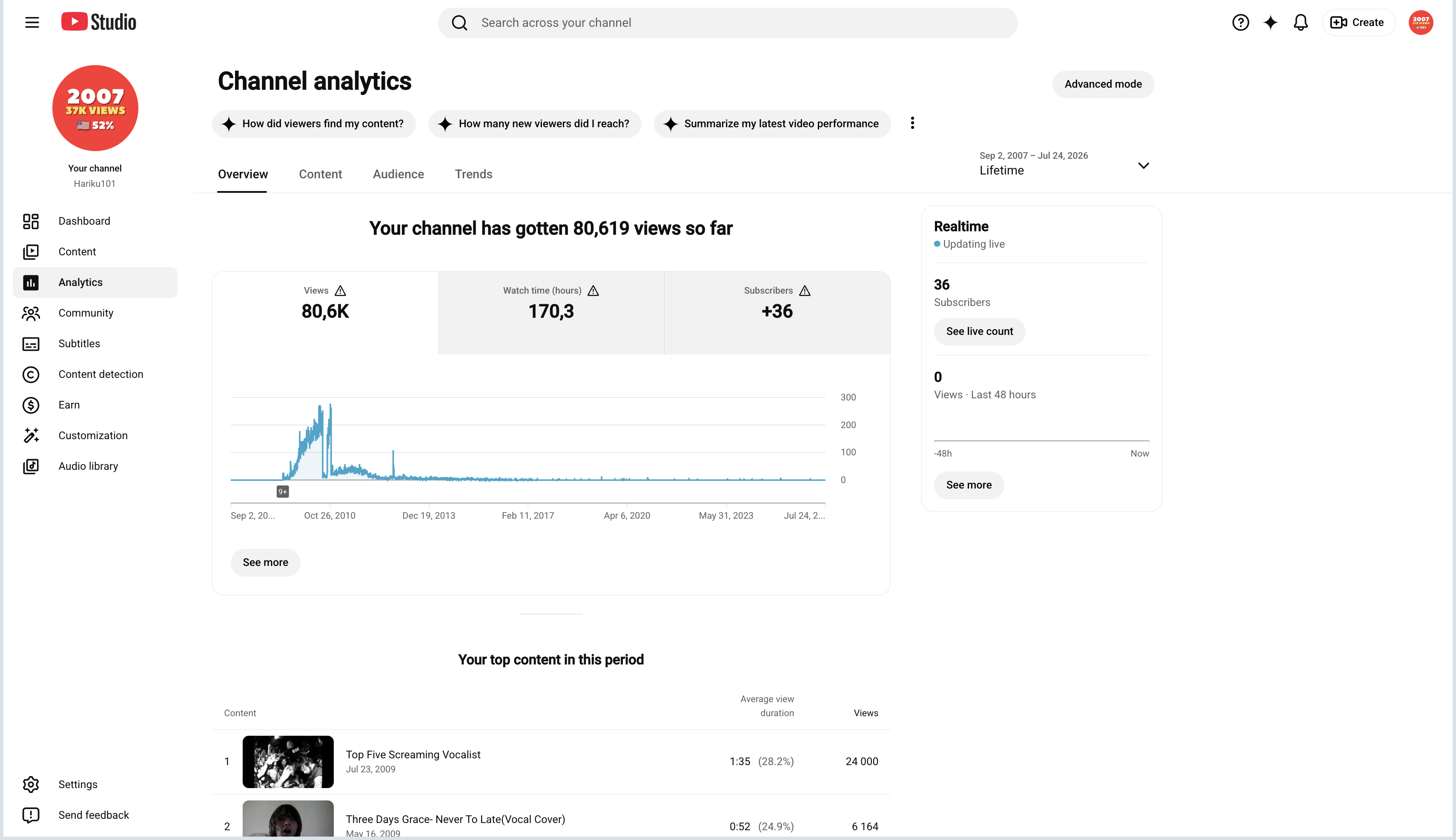Click the Watch time warning triangle icon

click(x=593, y=290)
